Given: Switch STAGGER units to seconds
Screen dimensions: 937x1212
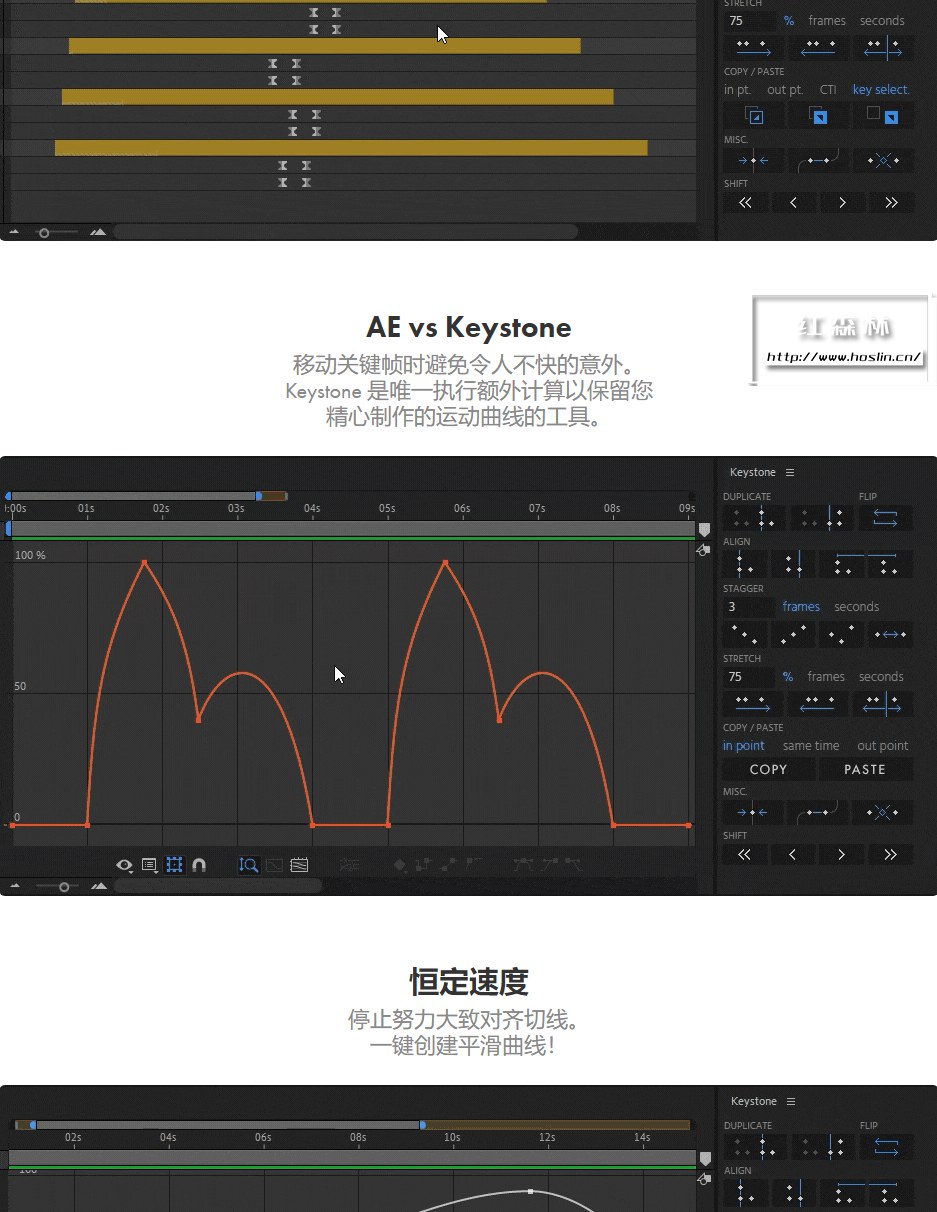Looking at the screenshot, I should (856, 607).
